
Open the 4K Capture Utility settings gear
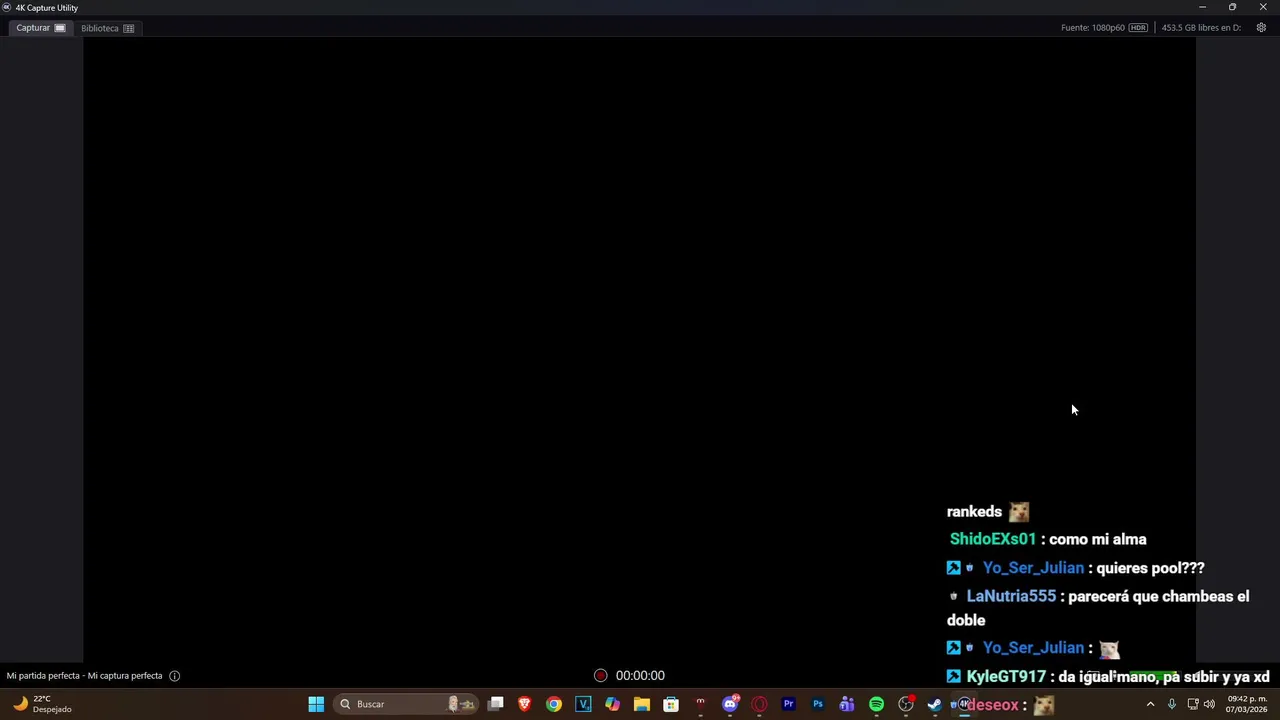(x=1261, y=28)
